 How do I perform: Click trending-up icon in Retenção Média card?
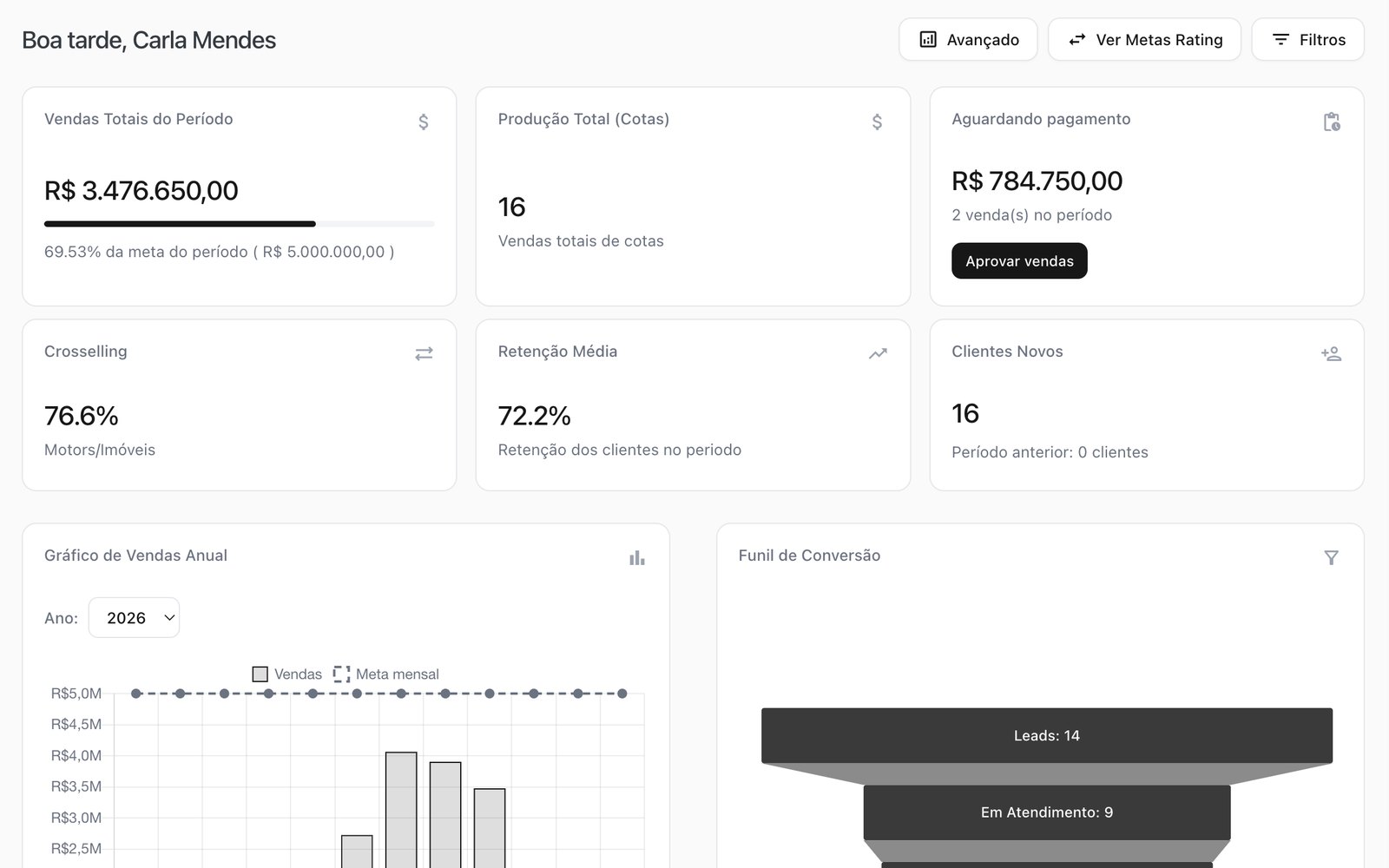878,353
